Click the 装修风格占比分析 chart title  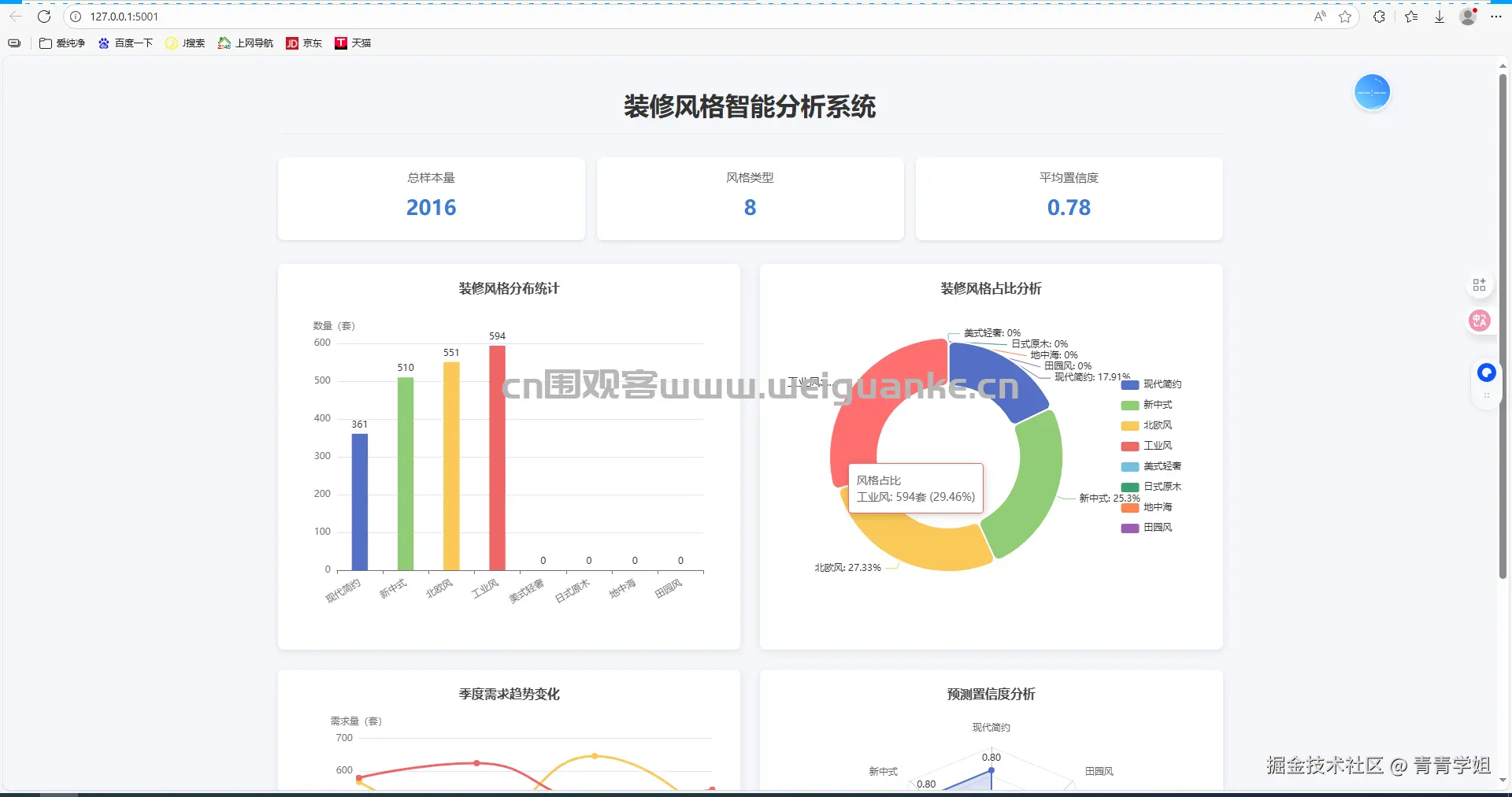pos(991,288)
